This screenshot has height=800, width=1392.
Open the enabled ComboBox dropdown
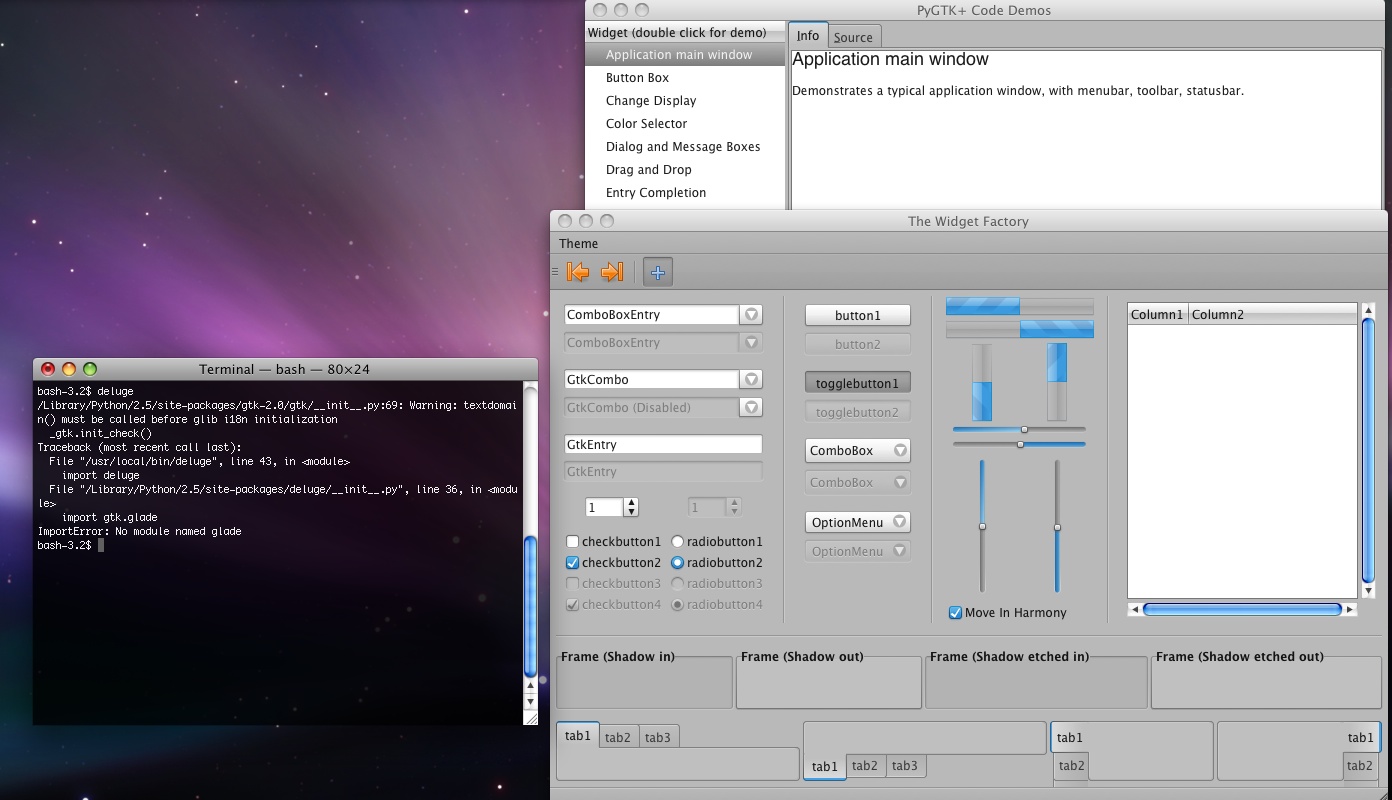click(857, 450)
